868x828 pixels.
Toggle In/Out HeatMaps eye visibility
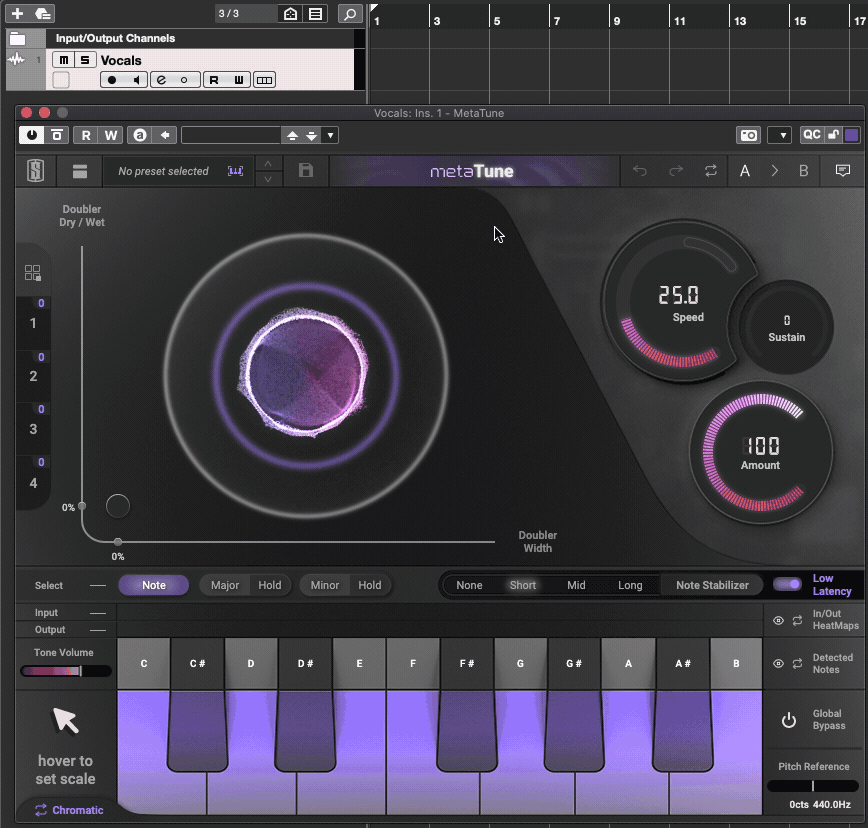click(778, 620)
